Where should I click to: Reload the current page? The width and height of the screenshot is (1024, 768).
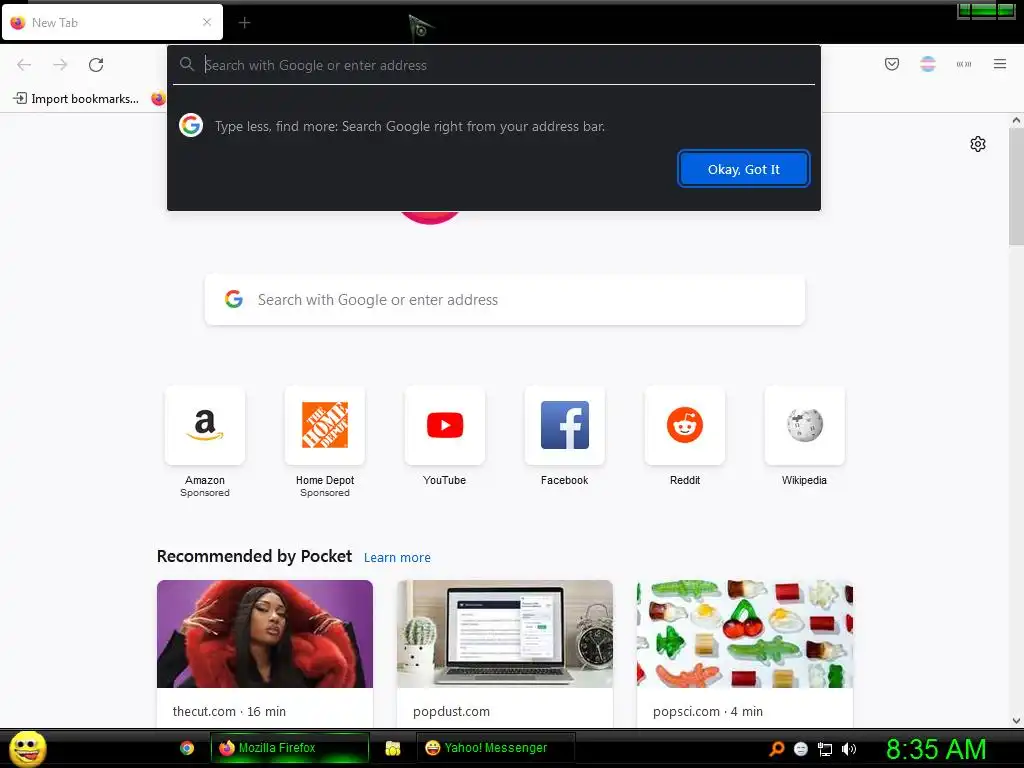(x=96, y=65)
